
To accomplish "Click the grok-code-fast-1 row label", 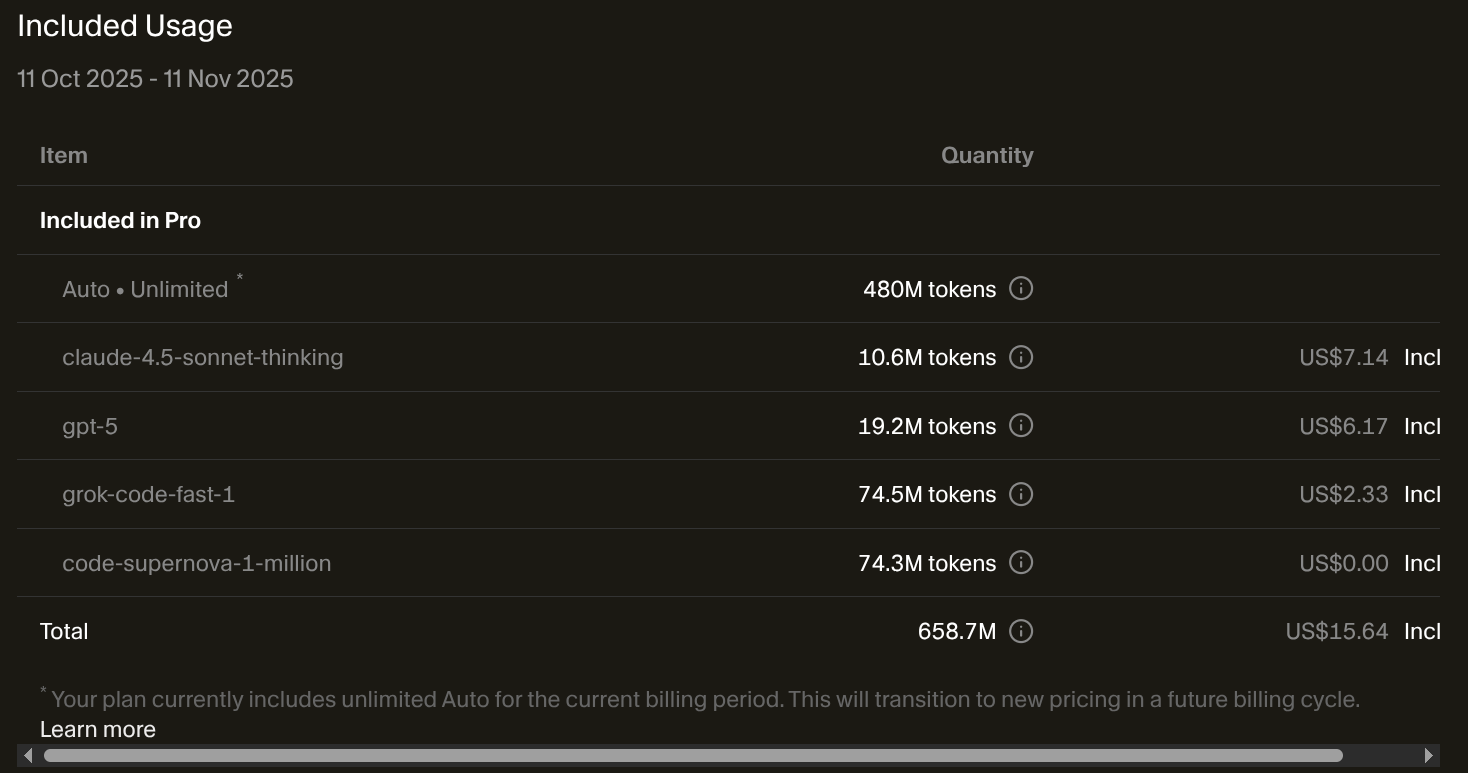I will [148, 495].
